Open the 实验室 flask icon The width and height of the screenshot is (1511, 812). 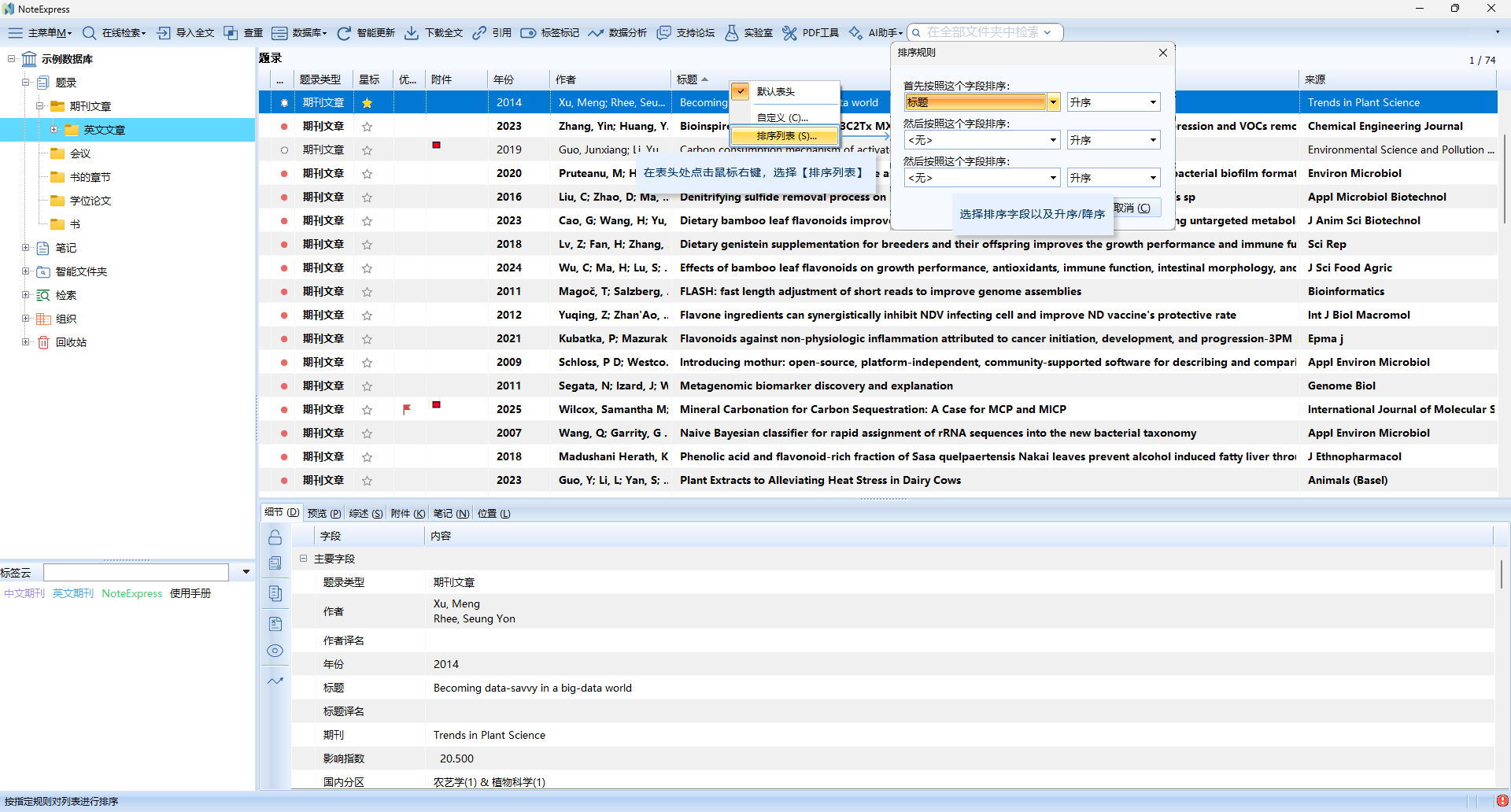[732, 32]
